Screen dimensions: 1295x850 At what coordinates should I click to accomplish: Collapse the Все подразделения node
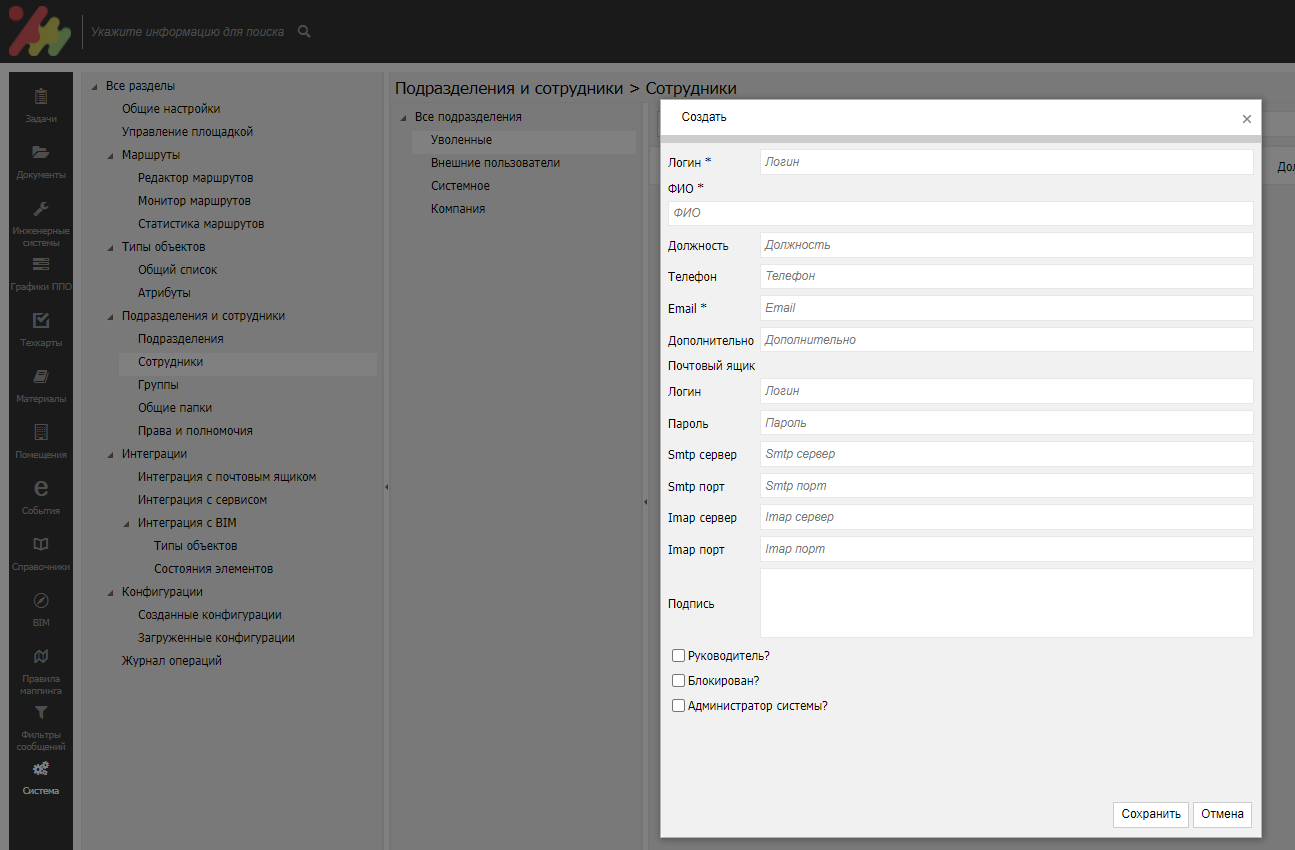pos(403,118)
